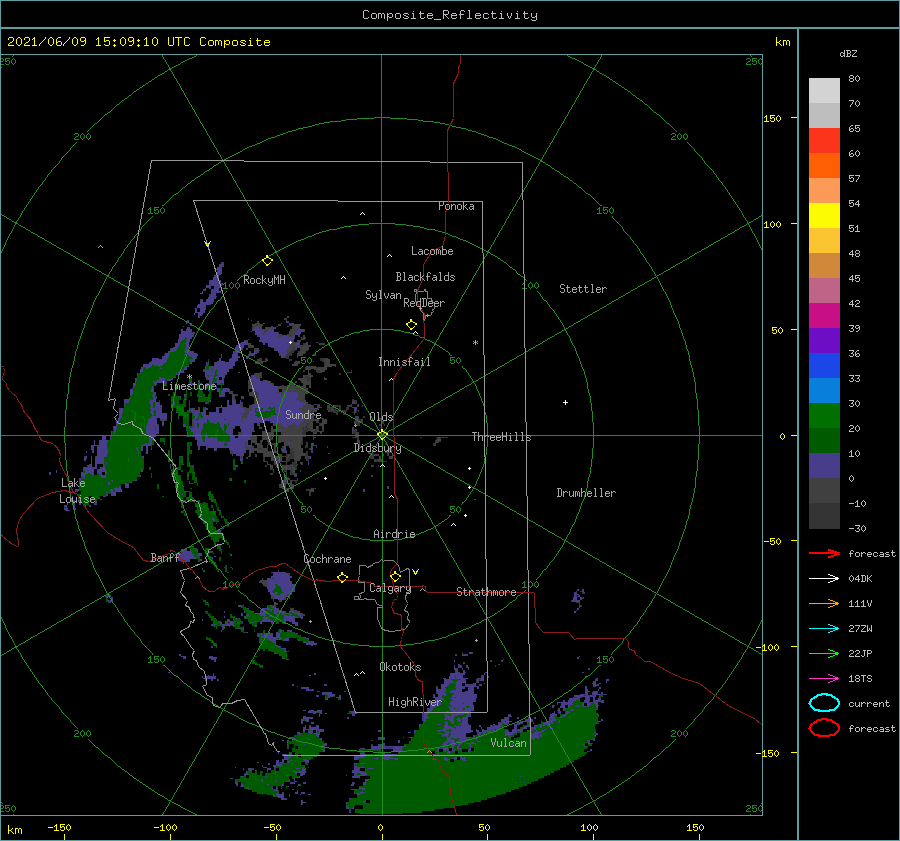Click the yellow radar center diamond at Olds

tap(382, 435)
